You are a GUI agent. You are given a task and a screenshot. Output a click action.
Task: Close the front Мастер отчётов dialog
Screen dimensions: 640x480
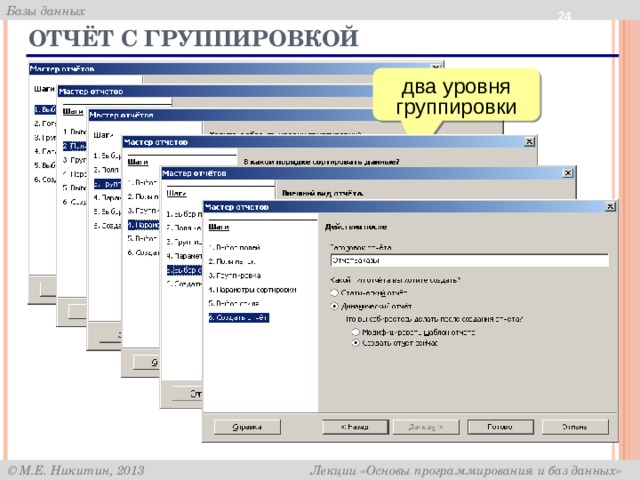tap(610, 207)
